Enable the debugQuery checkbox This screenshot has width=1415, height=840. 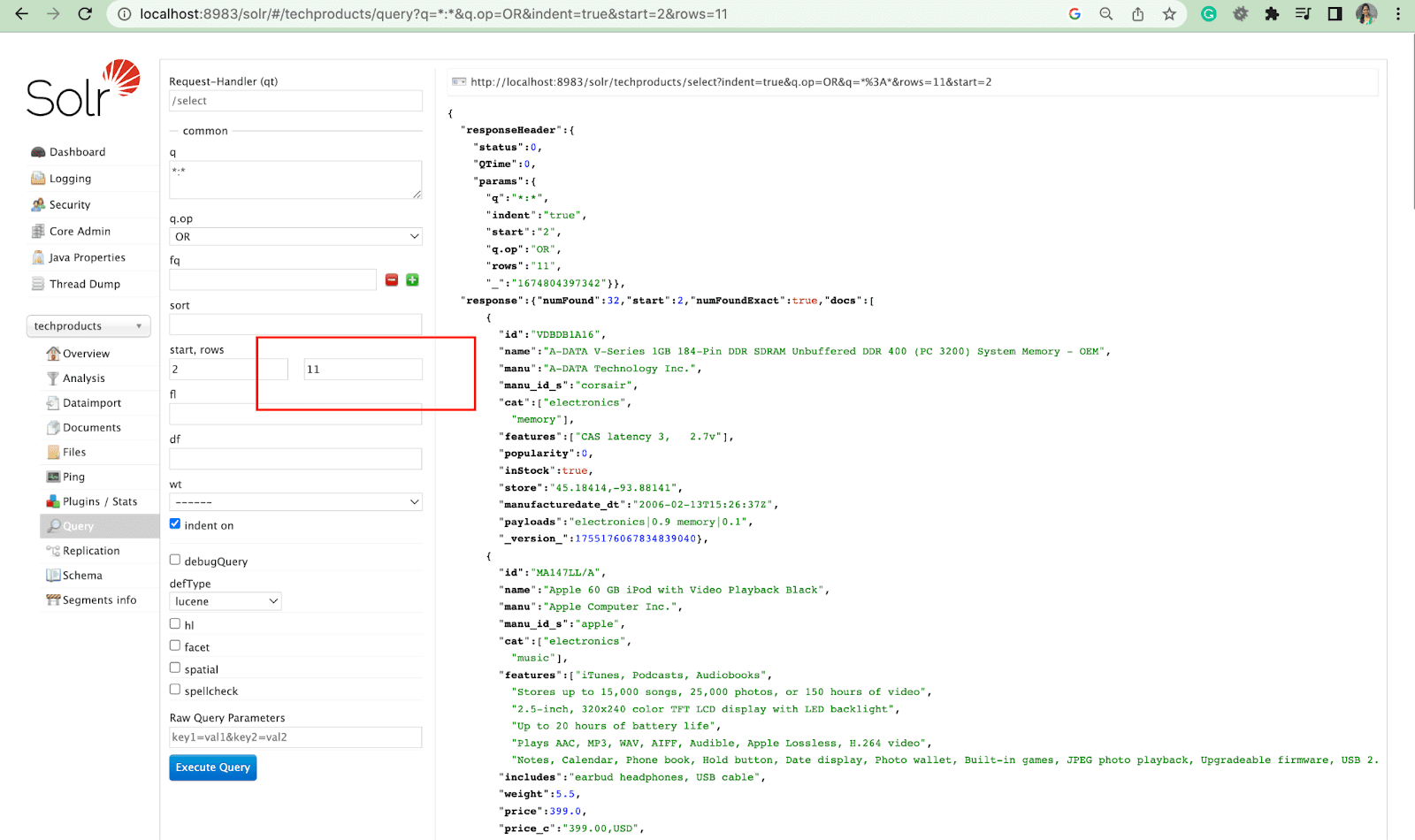[x=175, y=561]
